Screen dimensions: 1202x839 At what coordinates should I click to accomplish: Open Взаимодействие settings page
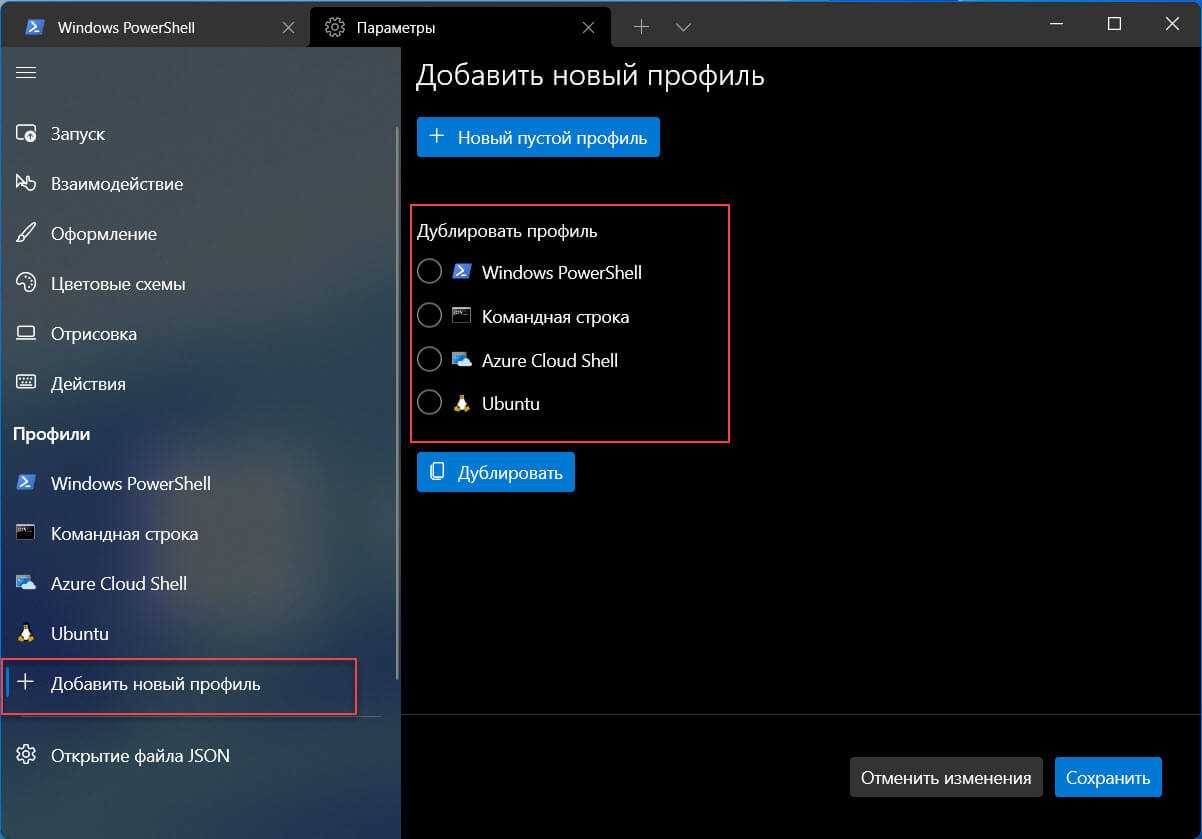tap(116, 184)
